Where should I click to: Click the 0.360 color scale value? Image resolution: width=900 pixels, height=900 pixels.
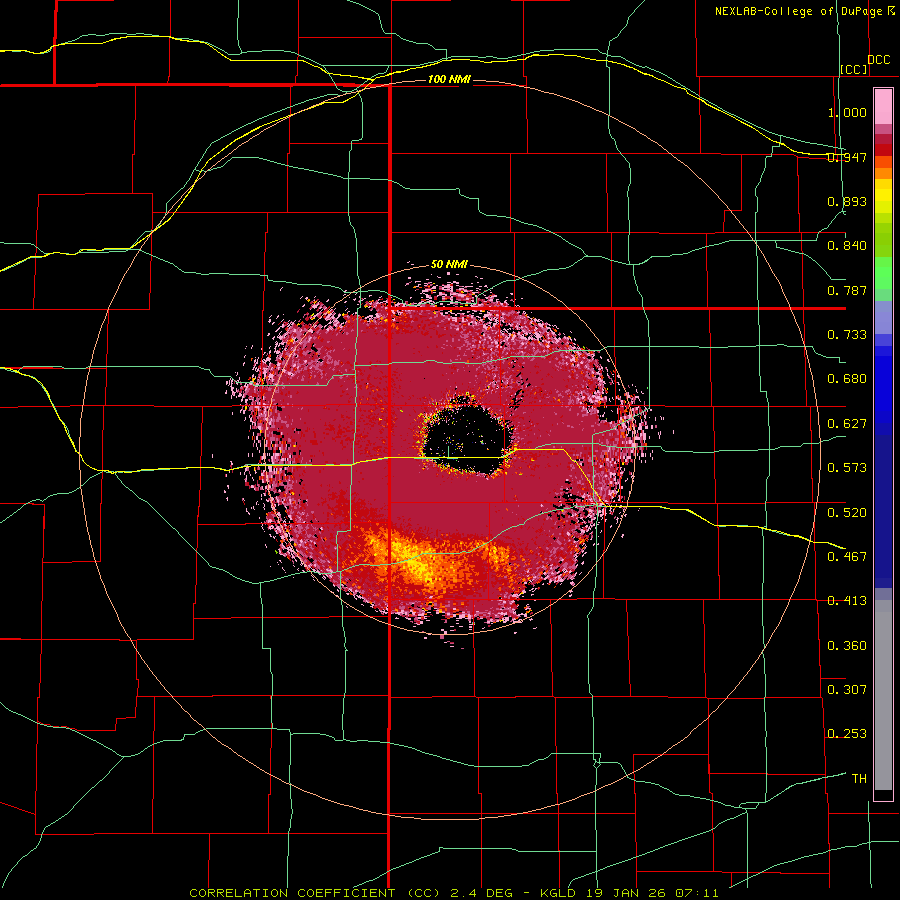[x=847, y=646]
